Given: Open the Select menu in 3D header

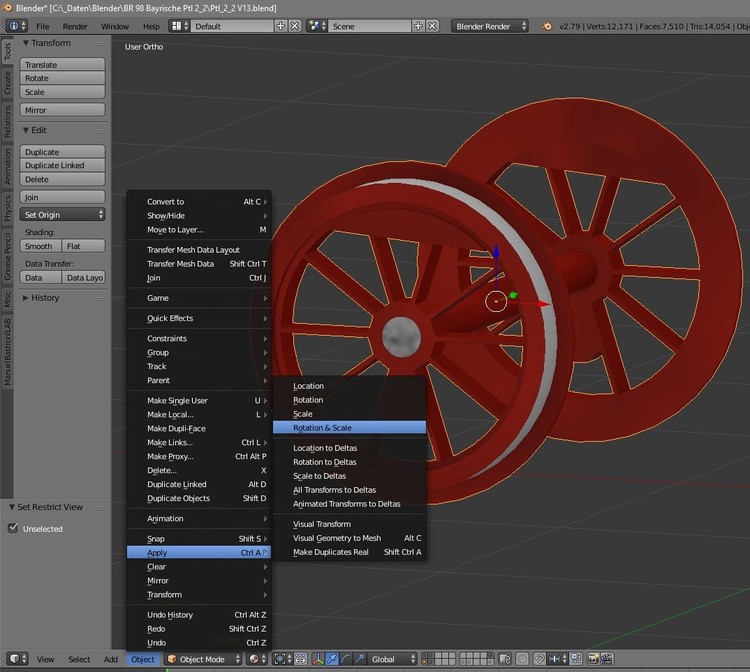Looking at the screenshot, I should tap(79, 659).
